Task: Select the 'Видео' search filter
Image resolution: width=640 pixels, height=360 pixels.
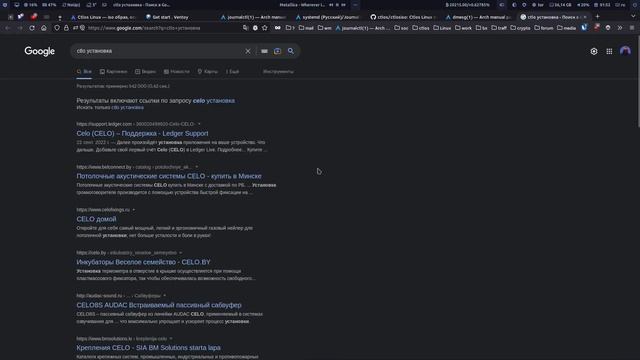Action: click(x=145, y=71)
